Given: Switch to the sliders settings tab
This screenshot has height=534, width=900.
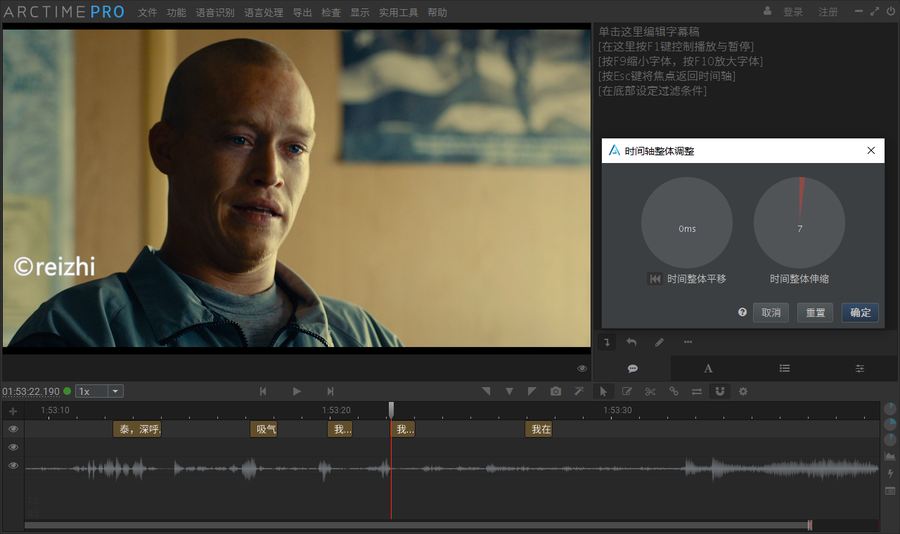Looking at the screenshot, I should (860, 369).
